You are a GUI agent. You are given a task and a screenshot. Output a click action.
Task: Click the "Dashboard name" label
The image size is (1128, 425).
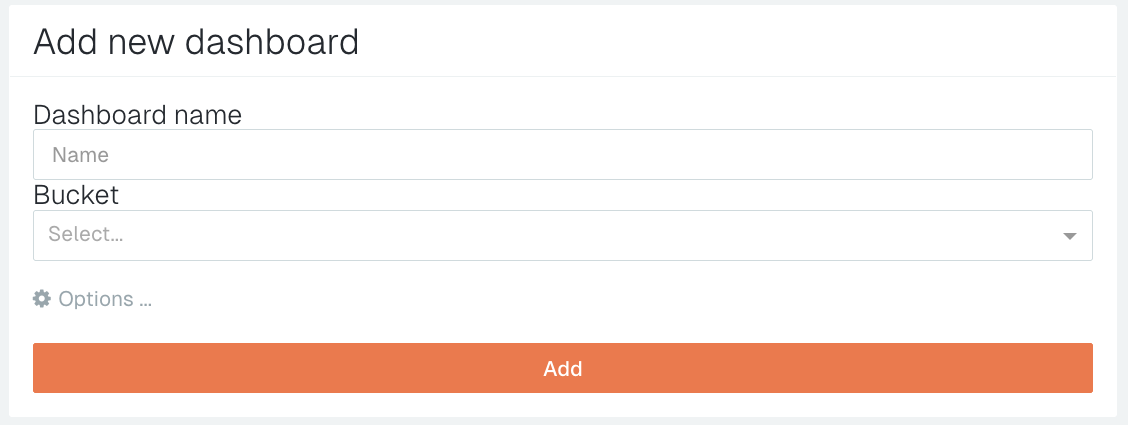[x=137, y=115]
